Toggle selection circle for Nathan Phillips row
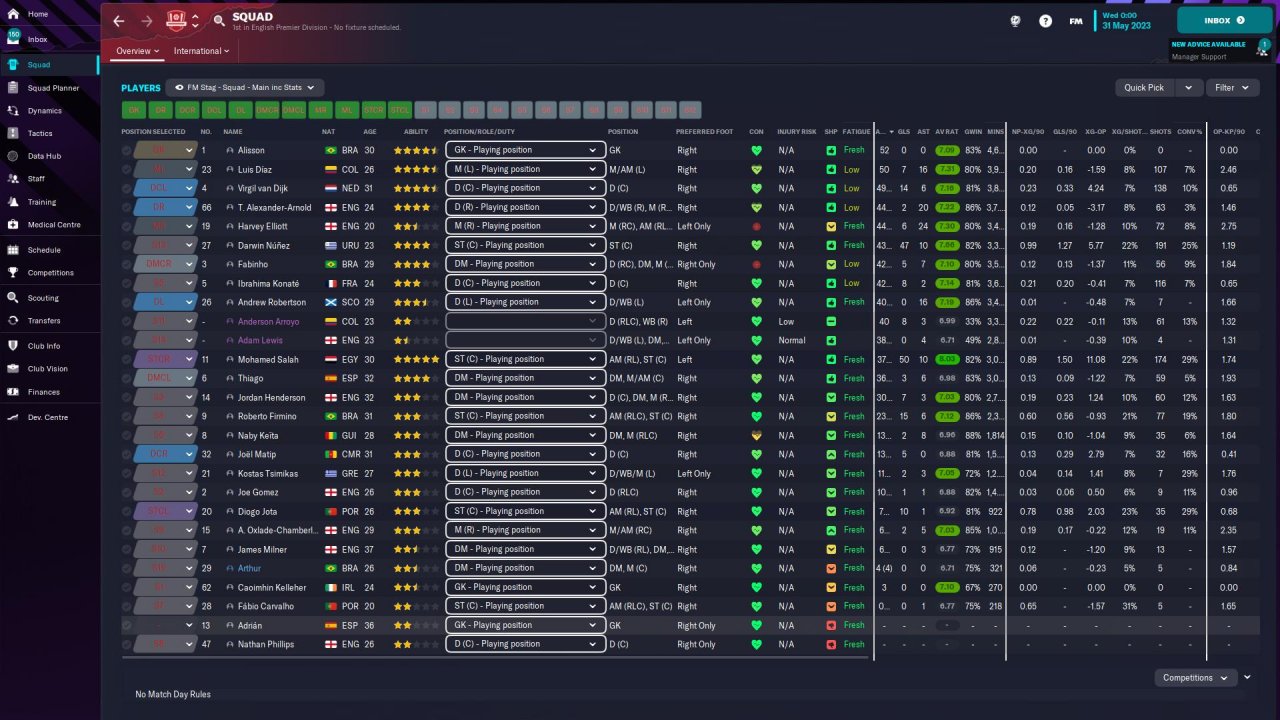This screenshot has height=720, width=1280. (x=127, y=644)
